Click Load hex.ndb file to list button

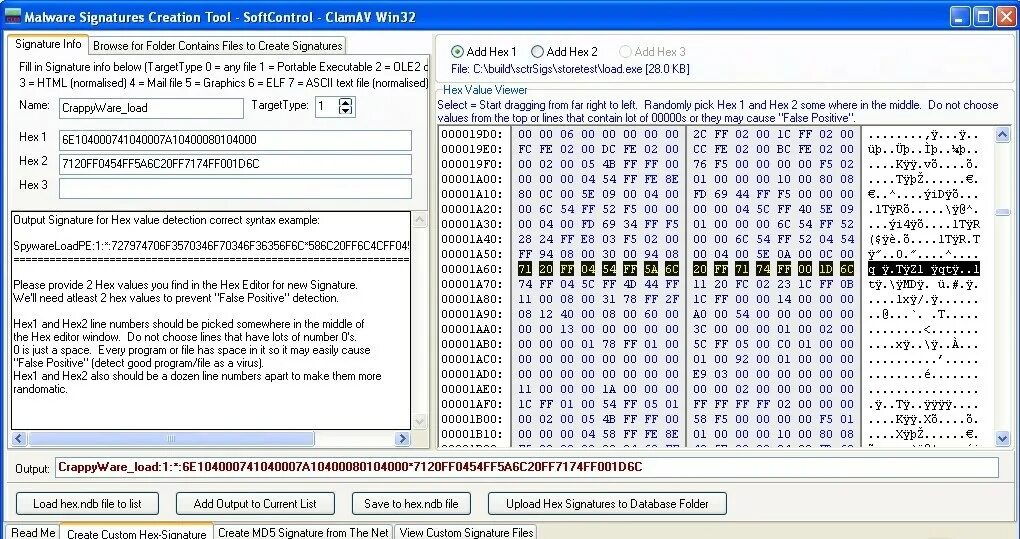88,503
